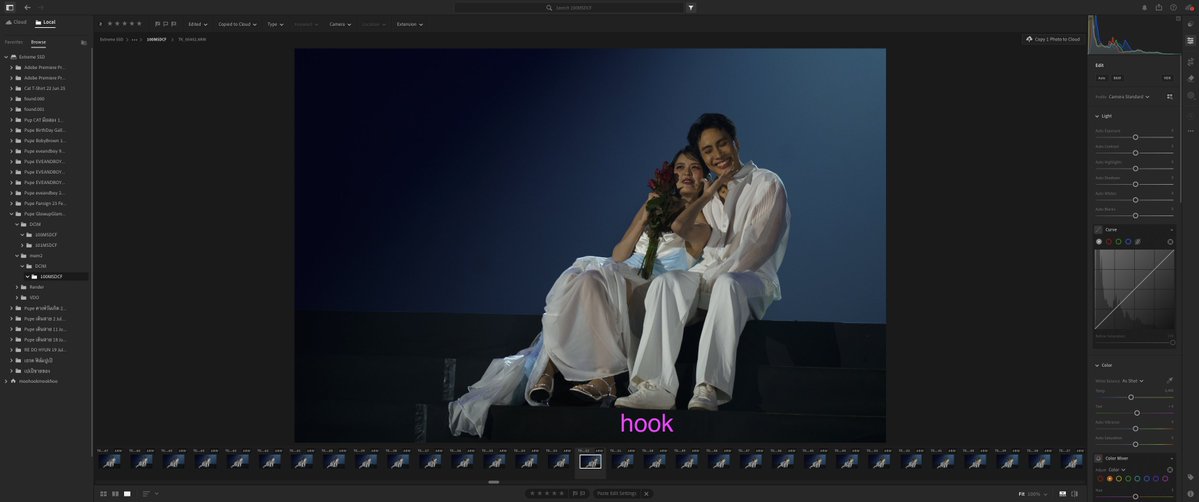
Task: Switch to the Local tab
Action: [x=45, y=22]
